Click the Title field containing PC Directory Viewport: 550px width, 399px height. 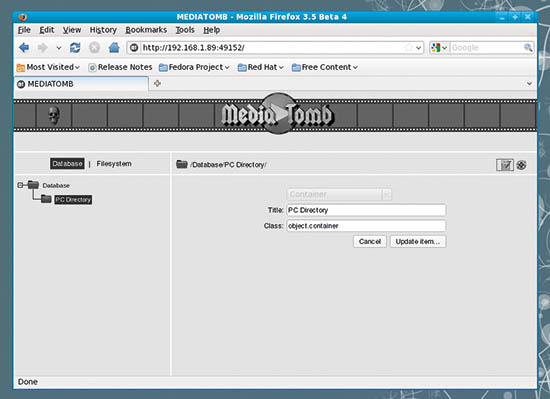coord(366,210)
